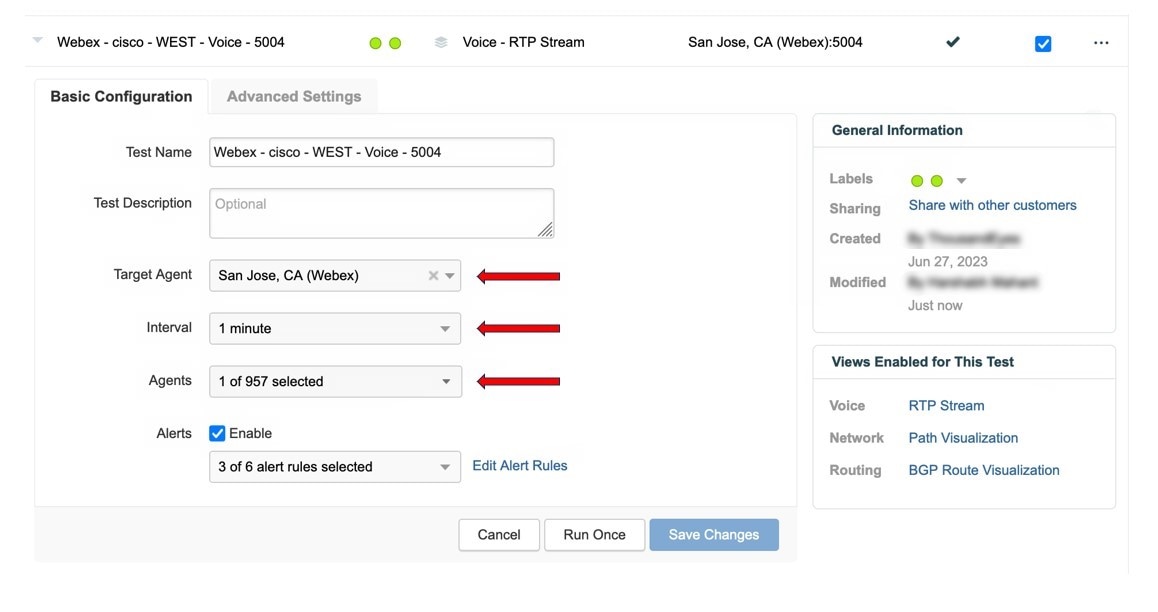Click the Test Description text area
Image resolution: width=1158 pixels, height=612 pixels.
tap(381, 213)
